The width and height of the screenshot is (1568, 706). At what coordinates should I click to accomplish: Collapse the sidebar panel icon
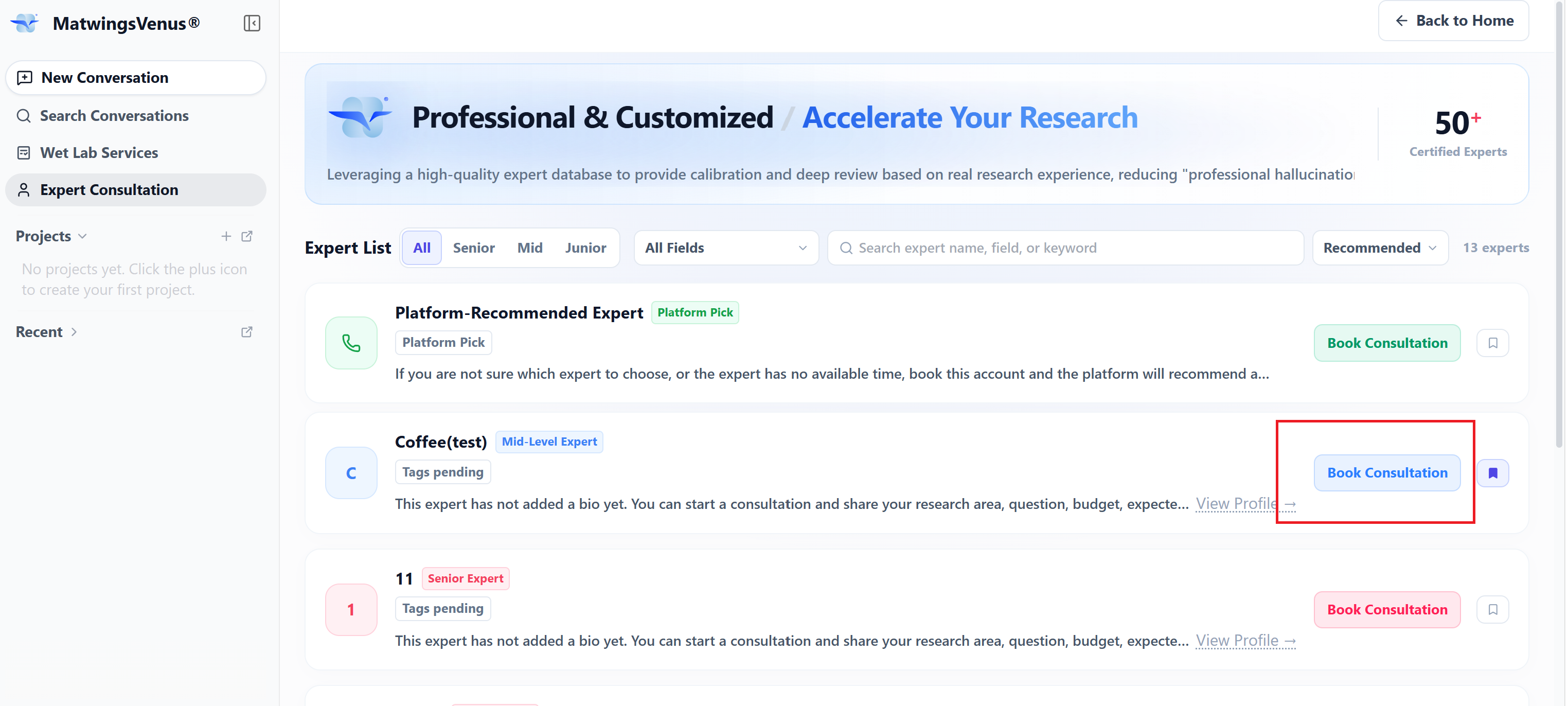click(252, 23)
